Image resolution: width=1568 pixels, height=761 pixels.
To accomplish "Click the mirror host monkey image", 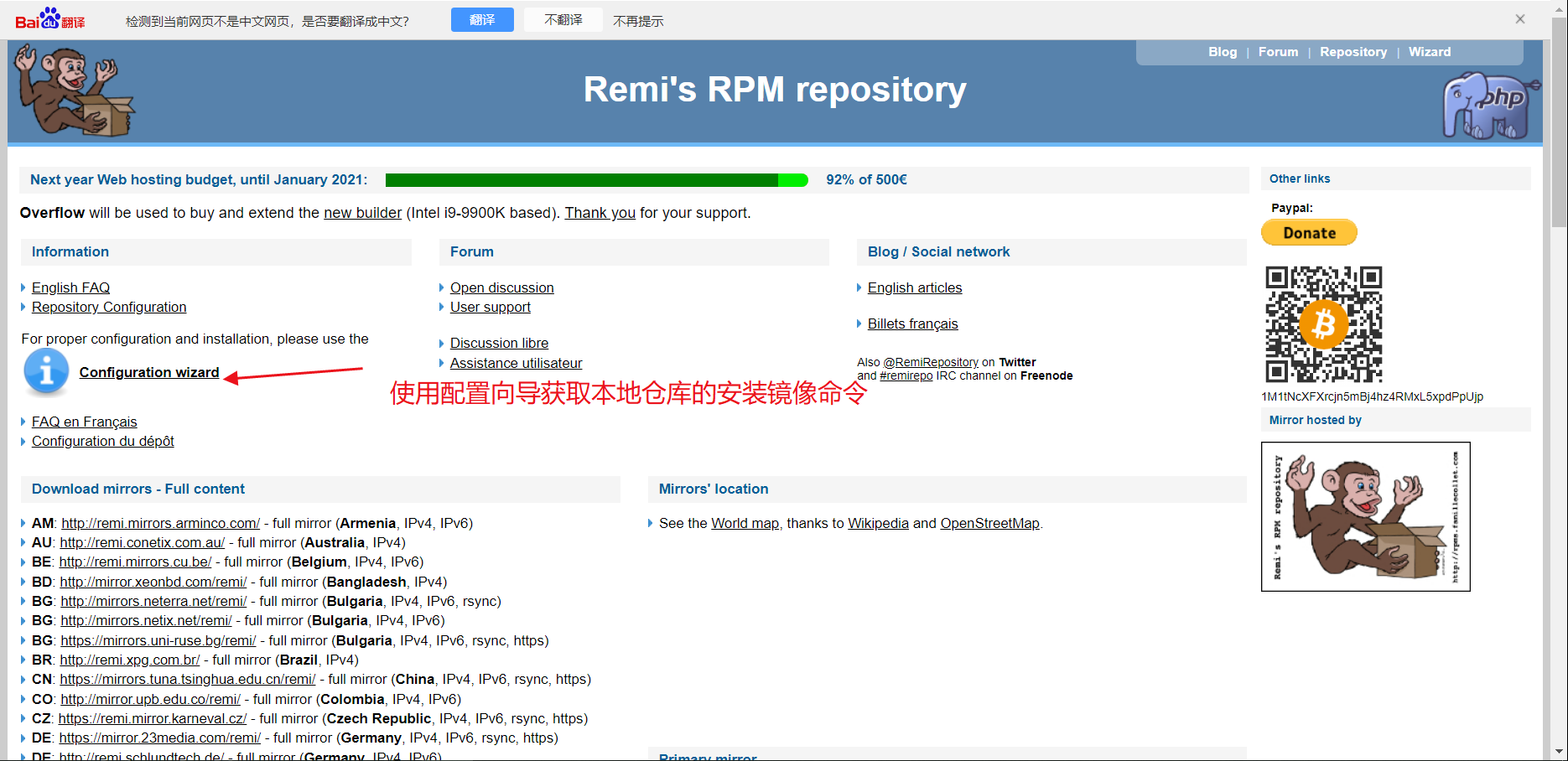I will click(x=1365, y=516).
